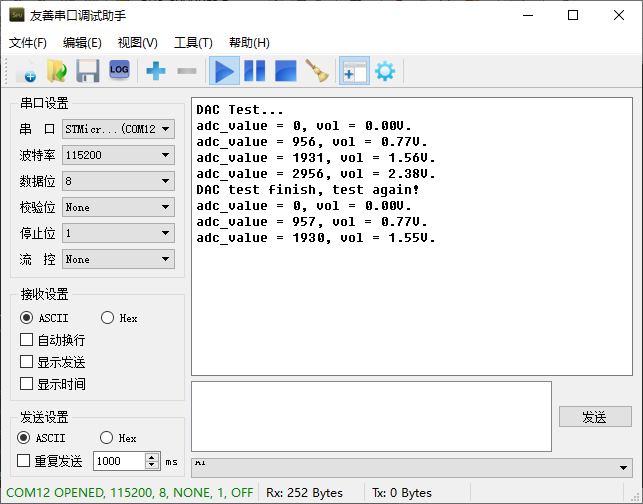The width and height of the screenshot is (643, 504).
Task: Expand the 数据位 dropdown showing 8
Action: click(x=119, y=181)
